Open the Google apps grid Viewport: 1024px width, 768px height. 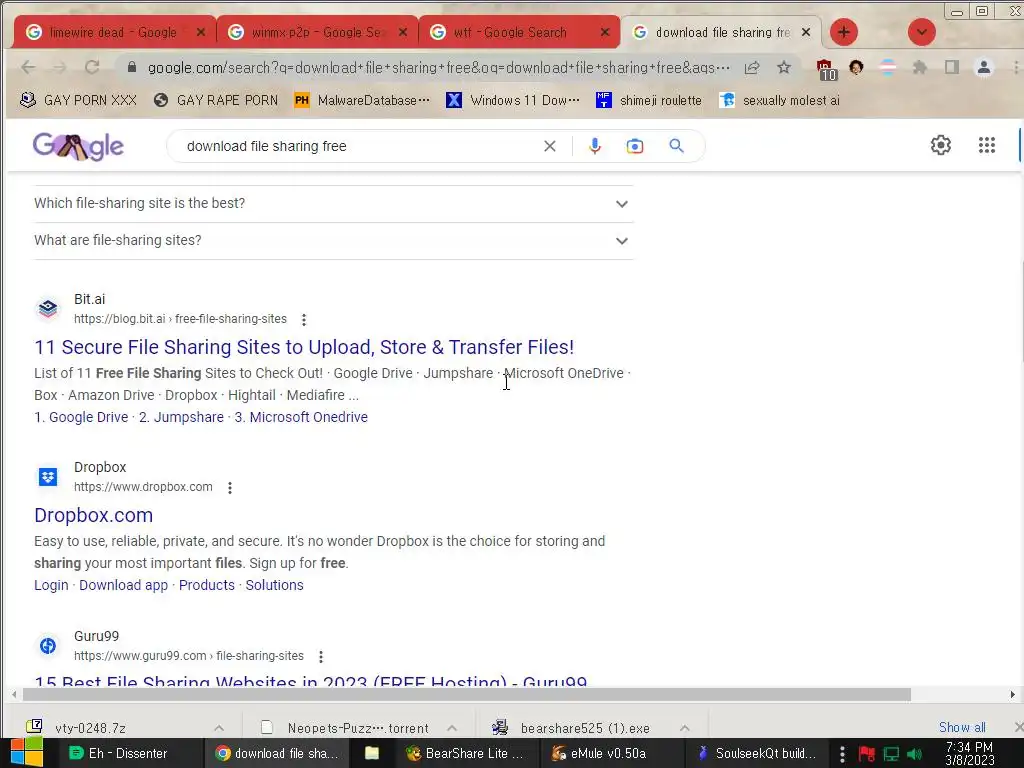click(987, 145)
